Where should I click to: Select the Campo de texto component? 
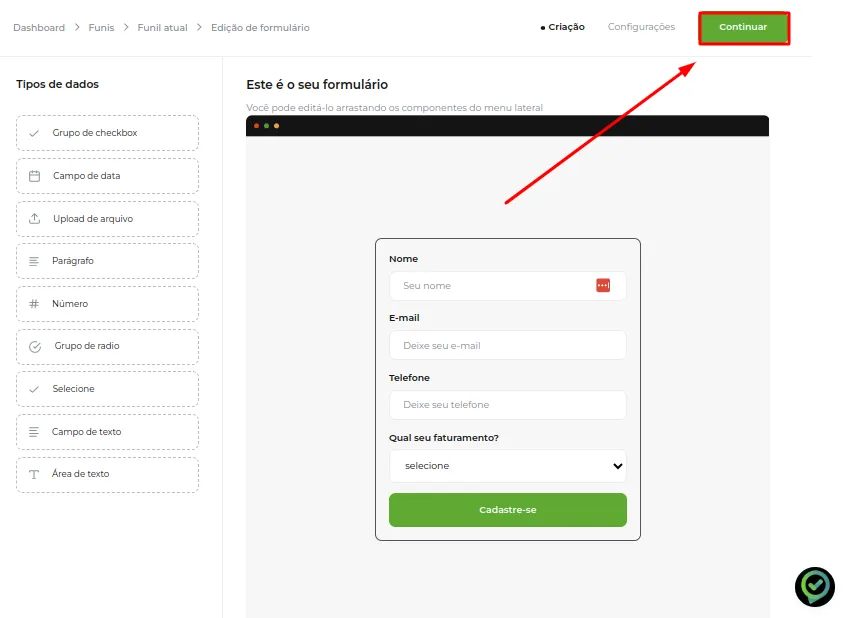(x=108, y=432)
